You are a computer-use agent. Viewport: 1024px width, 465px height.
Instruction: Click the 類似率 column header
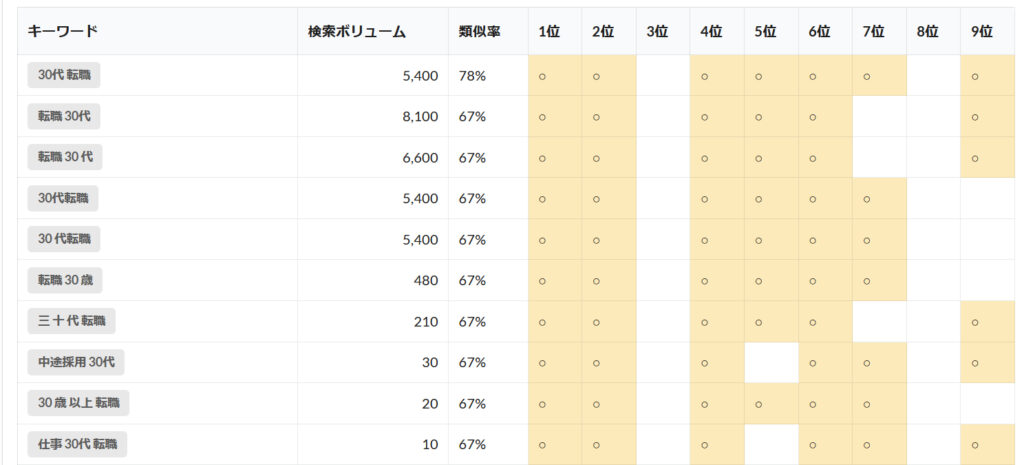click(480, 31)
